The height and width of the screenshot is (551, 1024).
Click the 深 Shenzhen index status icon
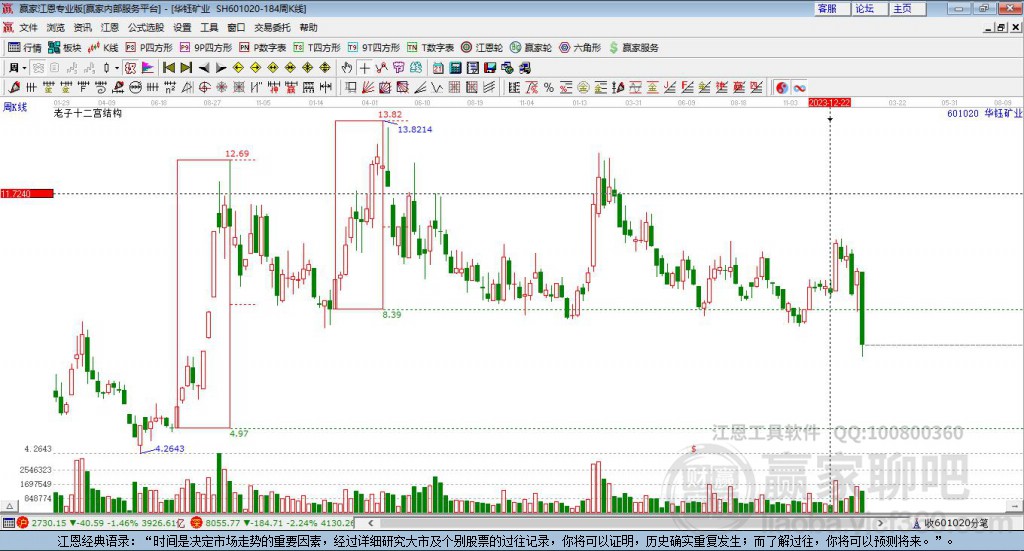tap(197, 522)
